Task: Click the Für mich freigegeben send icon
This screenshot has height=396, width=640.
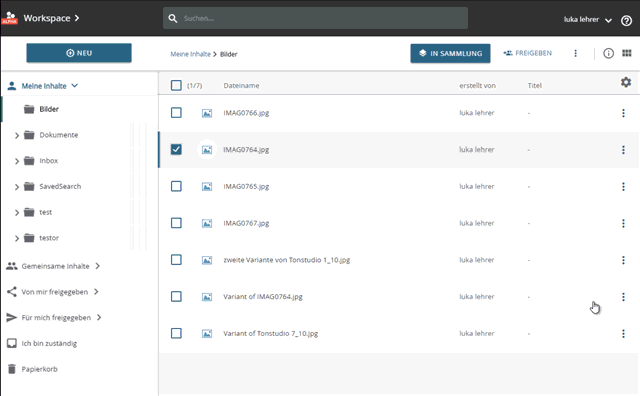Action: click(x=12, y=318)
